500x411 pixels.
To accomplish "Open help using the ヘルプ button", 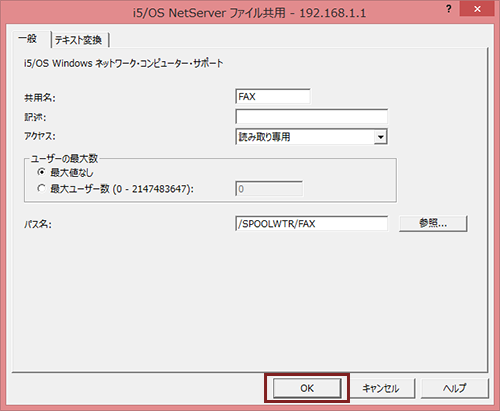I will tap(455, 388).
